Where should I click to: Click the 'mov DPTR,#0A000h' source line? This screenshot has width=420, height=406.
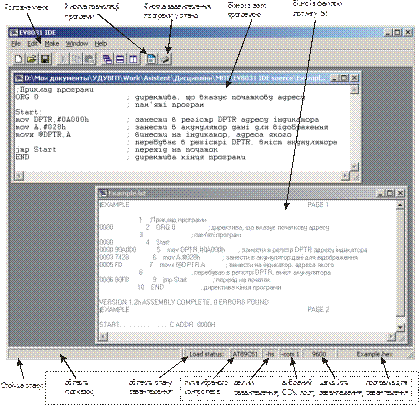(x=52, y=119)
